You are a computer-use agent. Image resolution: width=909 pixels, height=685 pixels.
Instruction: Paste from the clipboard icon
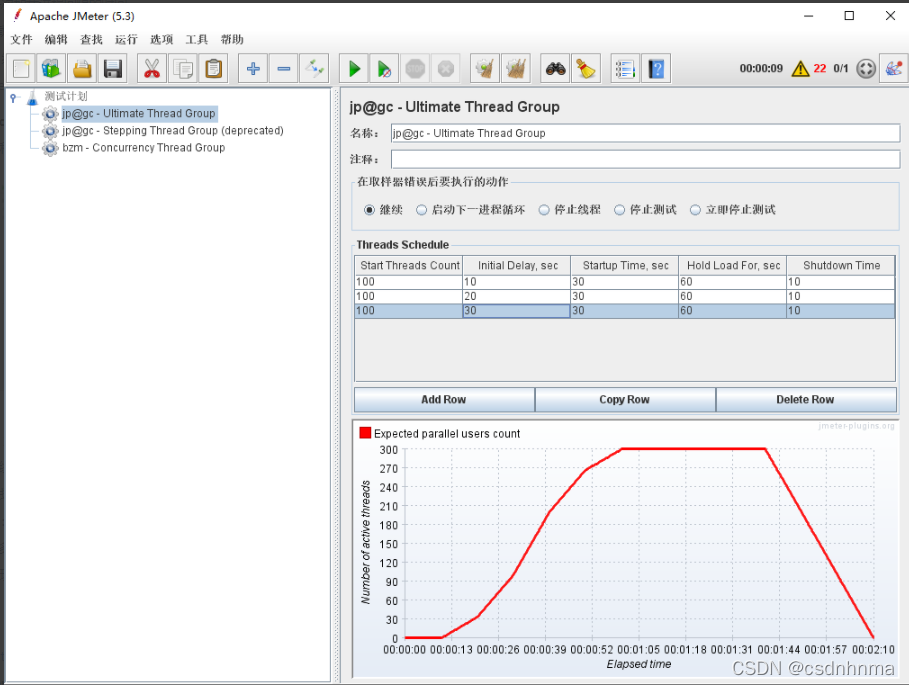(x=213, y=69)
